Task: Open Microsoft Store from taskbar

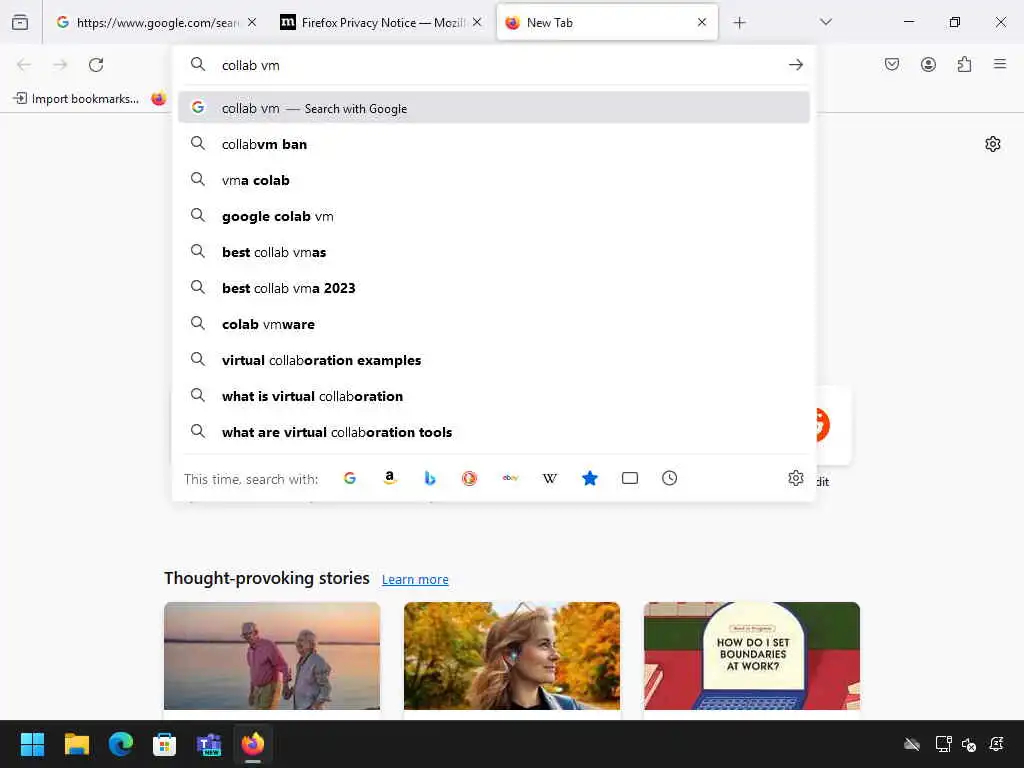Action: [165, 744]
